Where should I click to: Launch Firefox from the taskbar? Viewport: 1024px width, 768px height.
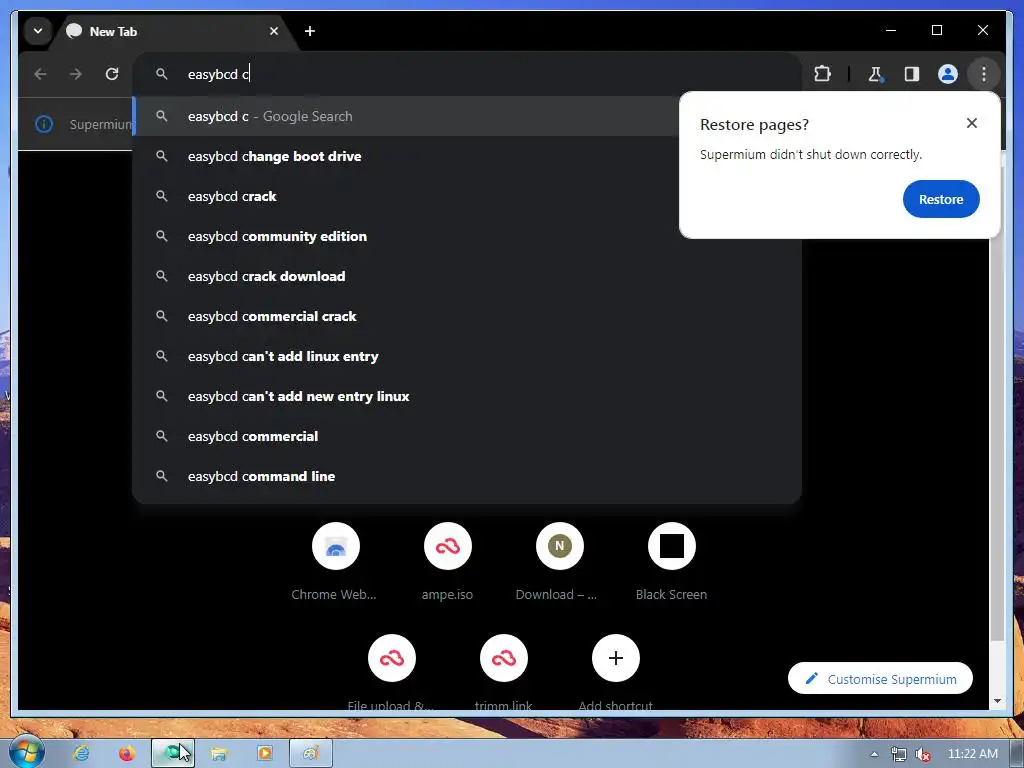coord(127,753)
